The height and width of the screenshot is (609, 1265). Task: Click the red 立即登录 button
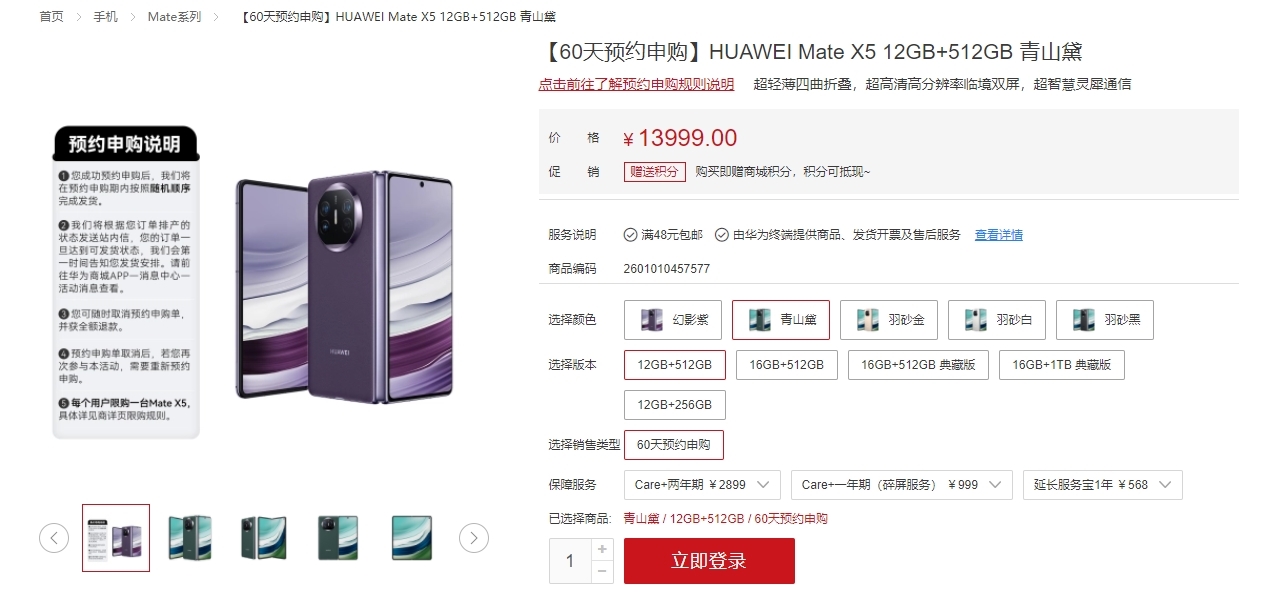[x=709, y=561]
